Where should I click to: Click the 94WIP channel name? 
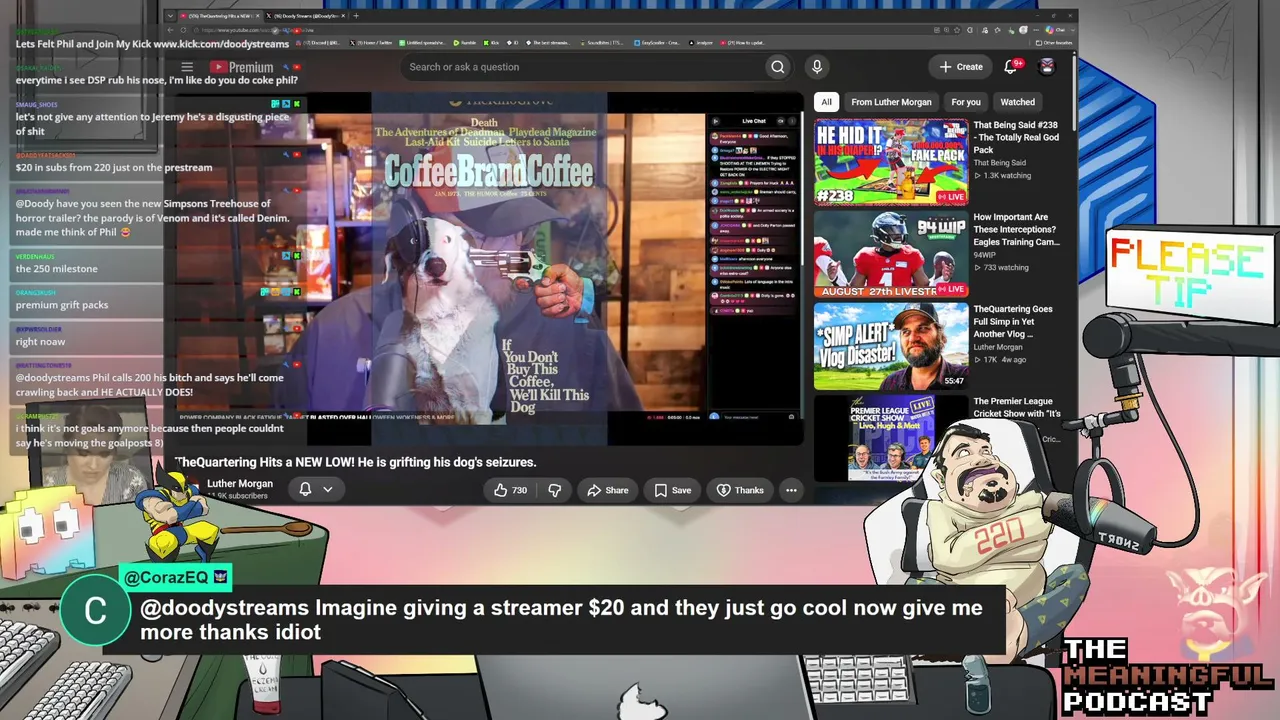[x=987, y=255]
